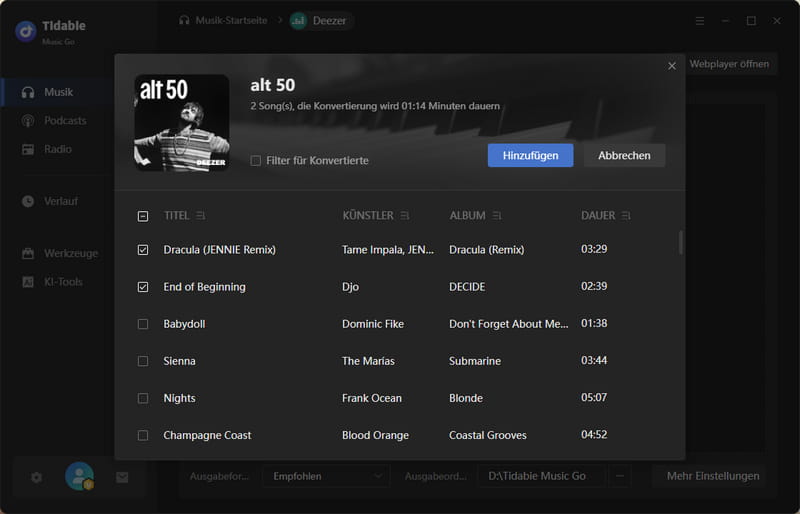
Task: Open Mehr Einstellungen
Action: tap(713, 476)
